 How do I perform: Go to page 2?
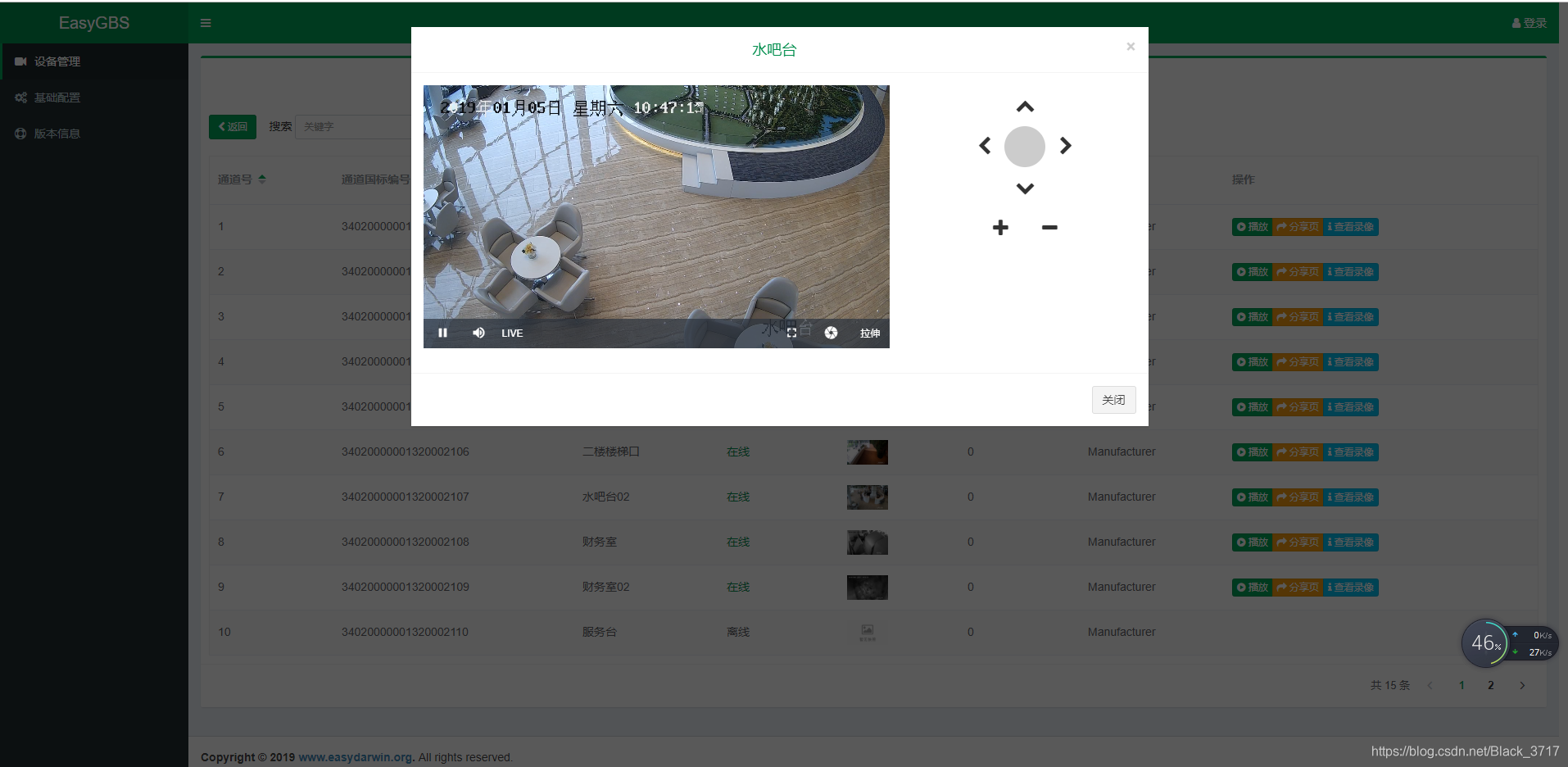coord(1491,686)
